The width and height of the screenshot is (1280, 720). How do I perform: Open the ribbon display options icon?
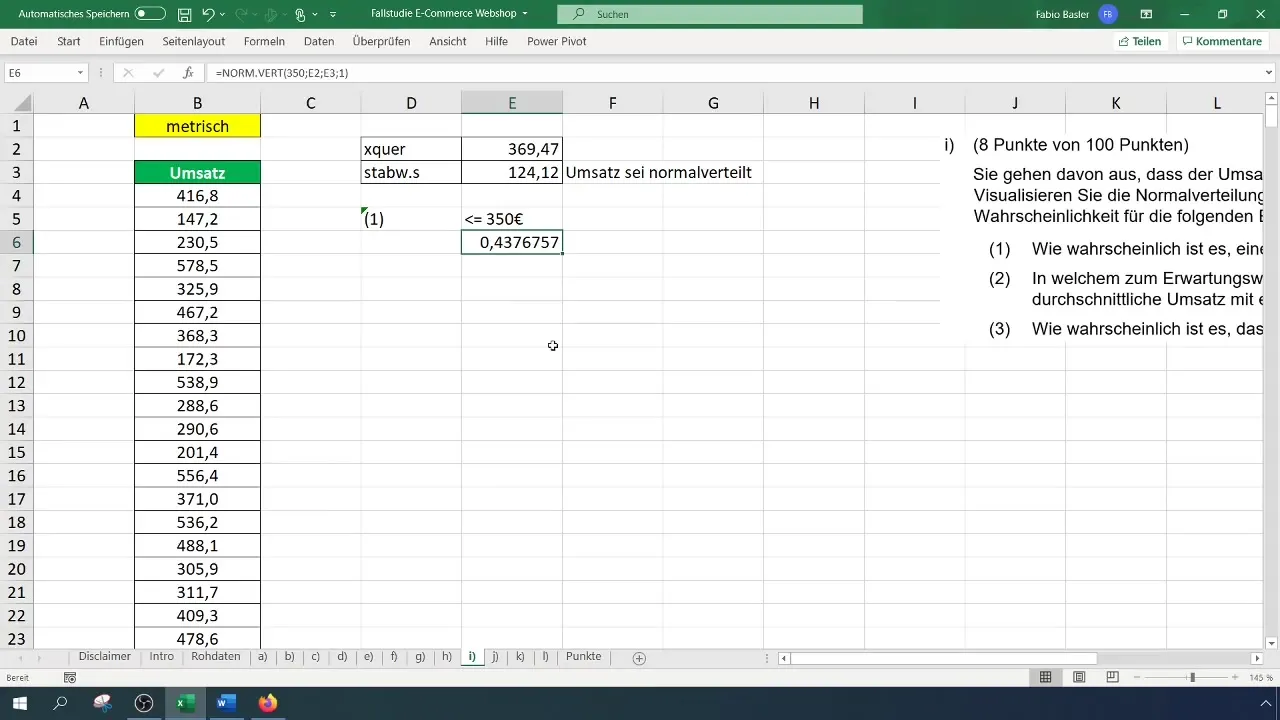click(1146, 14)
